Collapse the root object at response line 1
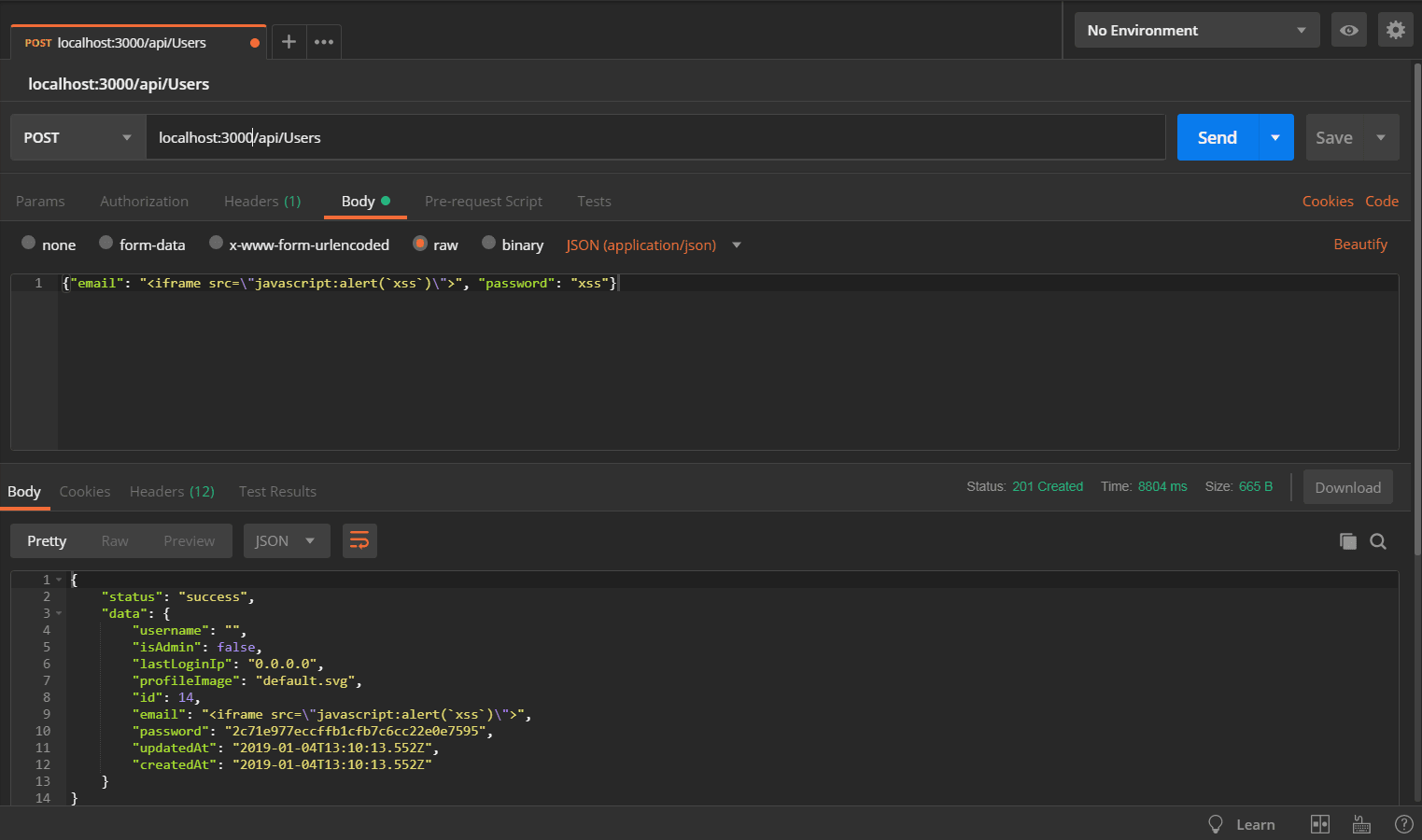The image size is (1422, 840). (59, 580)
